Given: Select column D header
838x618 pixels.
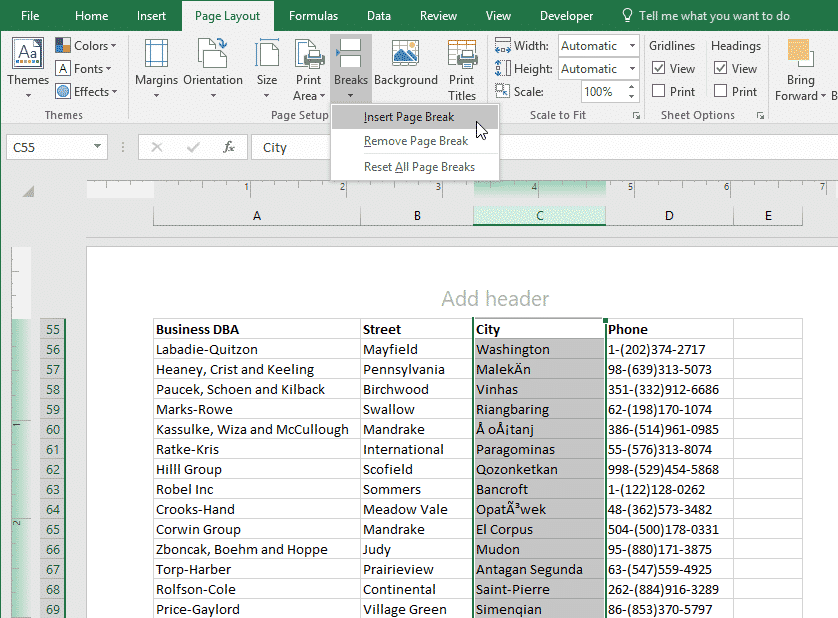Looking at the screenshot, I should 669,215.
